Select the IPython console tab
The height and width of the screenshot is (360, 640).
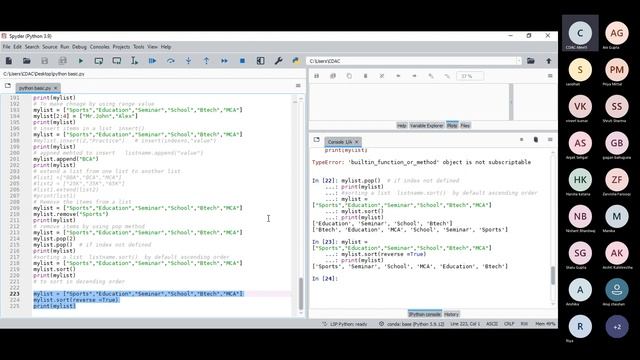pyautogui.click(x=424, y=314)
